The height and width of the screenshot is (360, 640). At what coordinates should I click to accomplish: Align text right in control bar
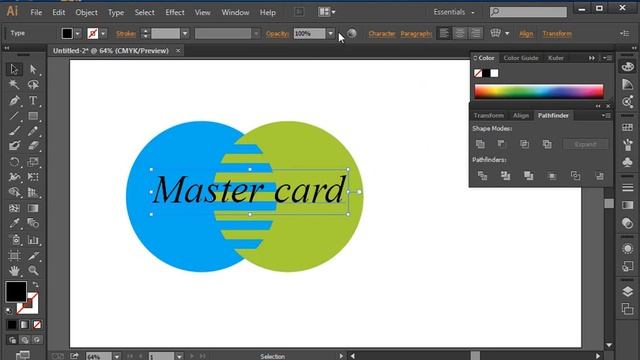point(476,33)
